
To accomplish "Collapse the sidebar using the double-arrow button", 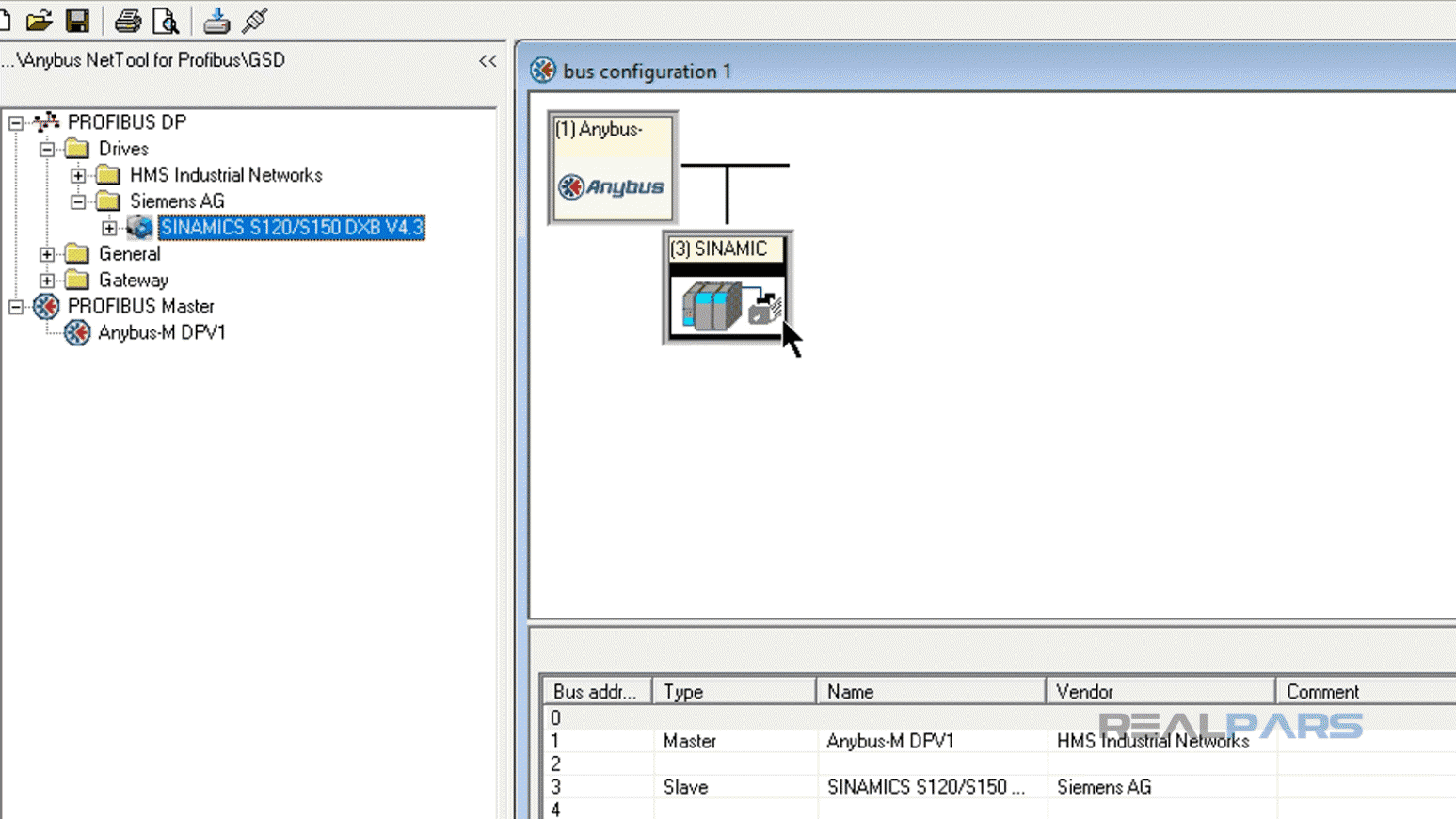I will pos(488,60).
